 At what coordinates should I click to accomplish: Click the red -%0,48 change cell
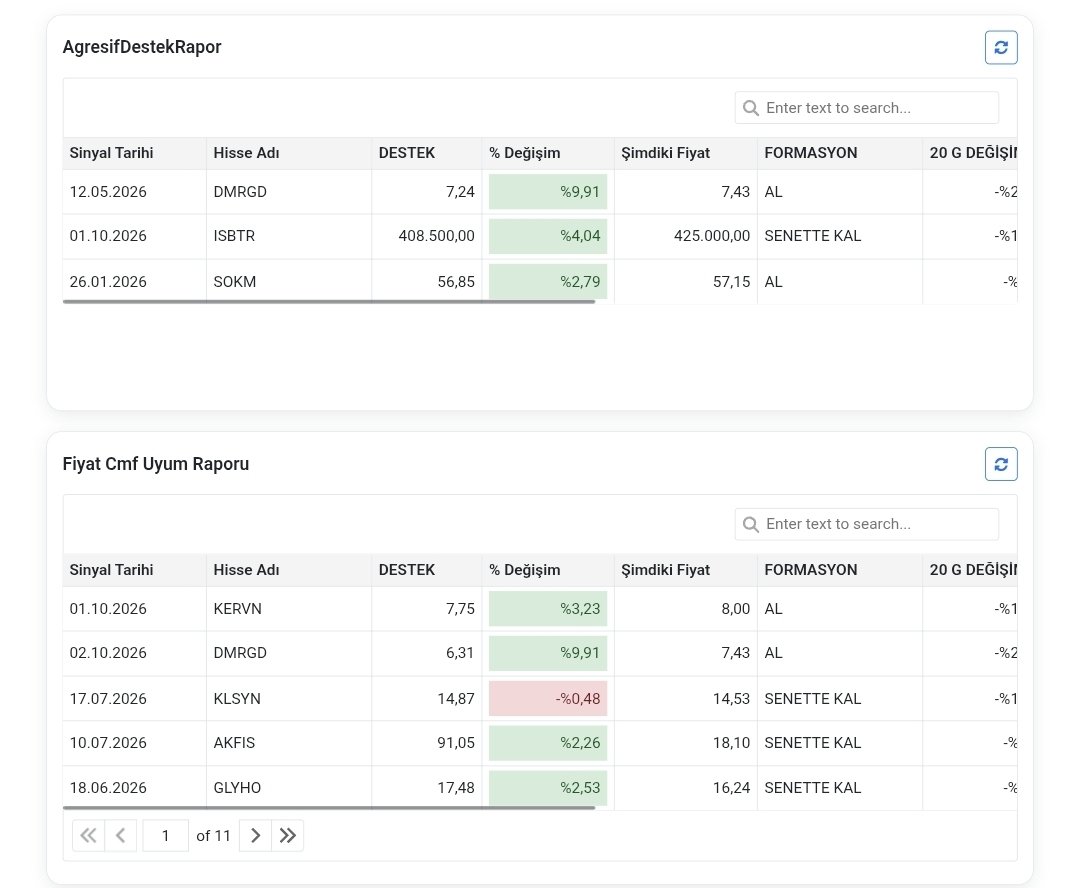tap(548, 699)
